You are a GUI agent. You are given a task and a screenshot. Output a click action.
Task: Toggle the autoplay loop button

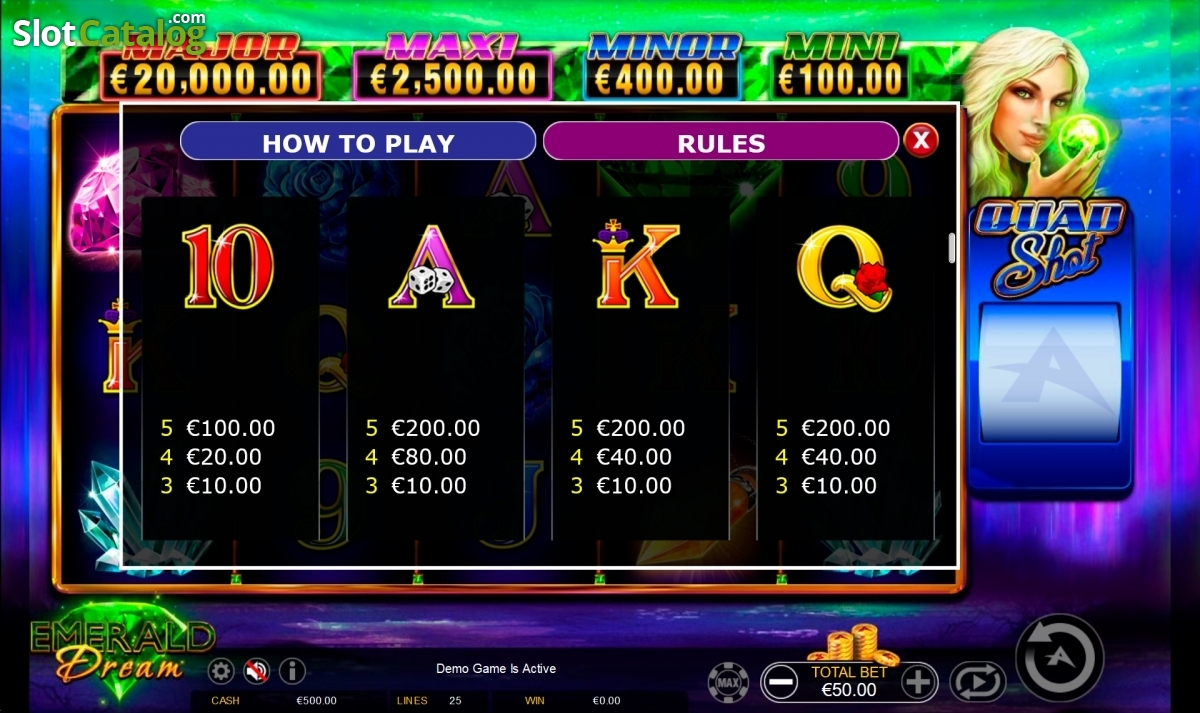(x=977, y=682)
